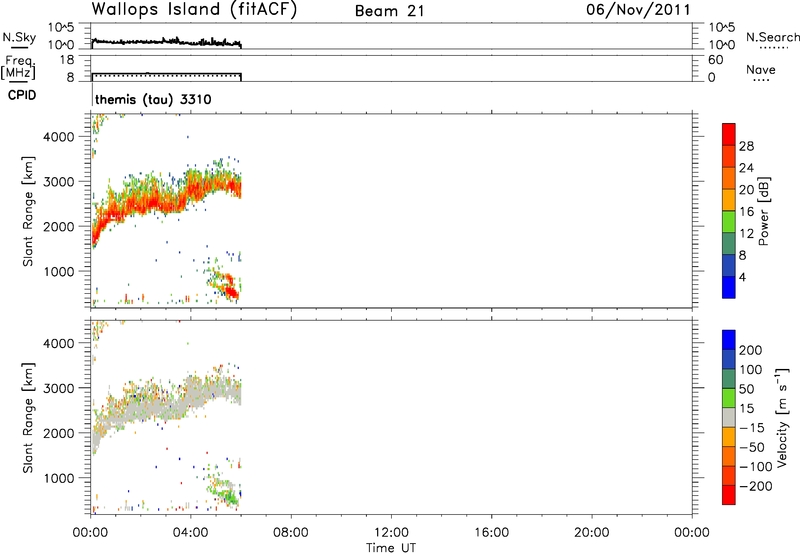The height and width of the screenshot is (554, 800).
Task: Click the "N.Sky" legend label
Action: [19, 37]
